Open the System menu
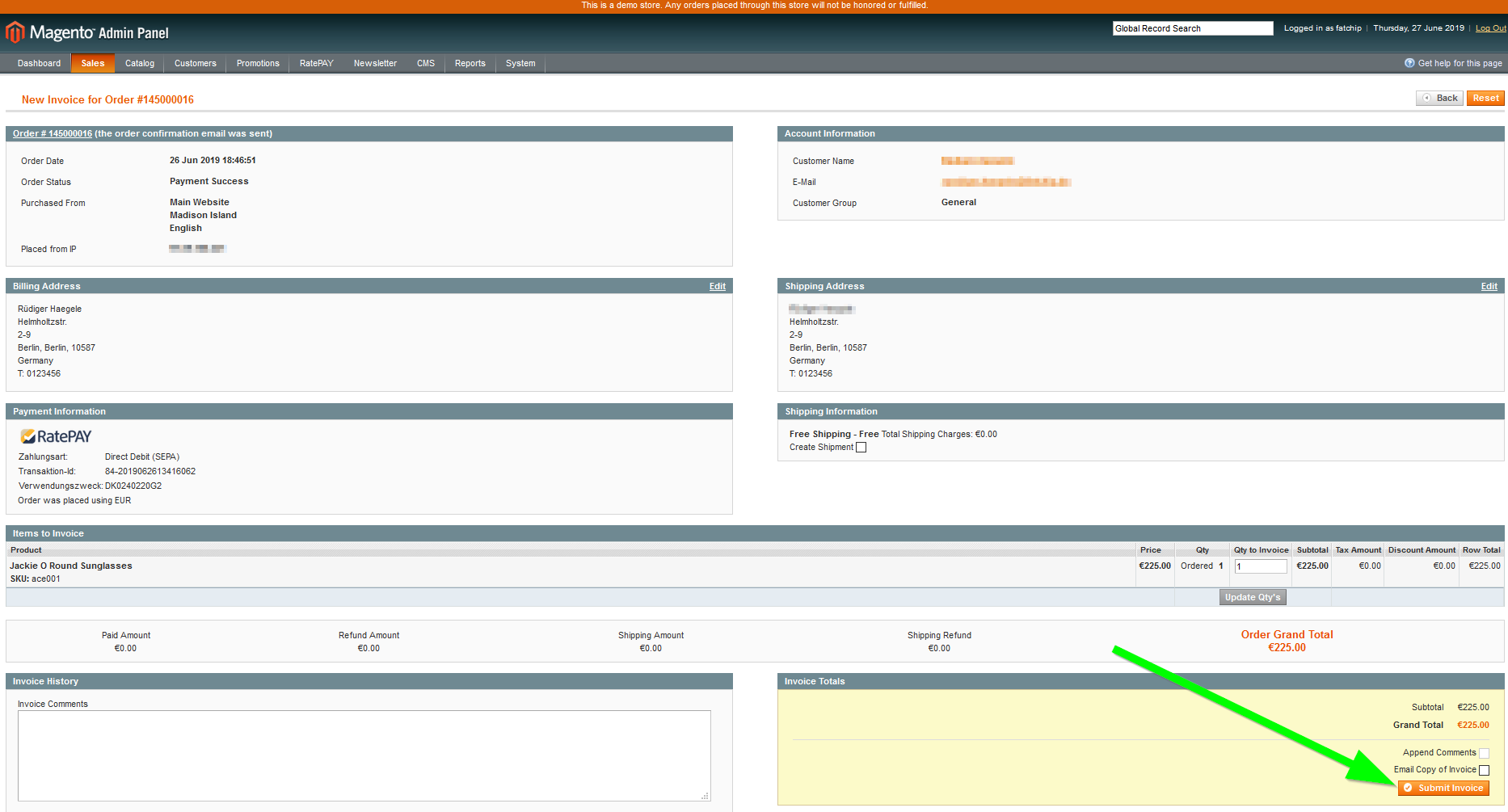Screen dimensions: 1508x812 pos(520,63)
